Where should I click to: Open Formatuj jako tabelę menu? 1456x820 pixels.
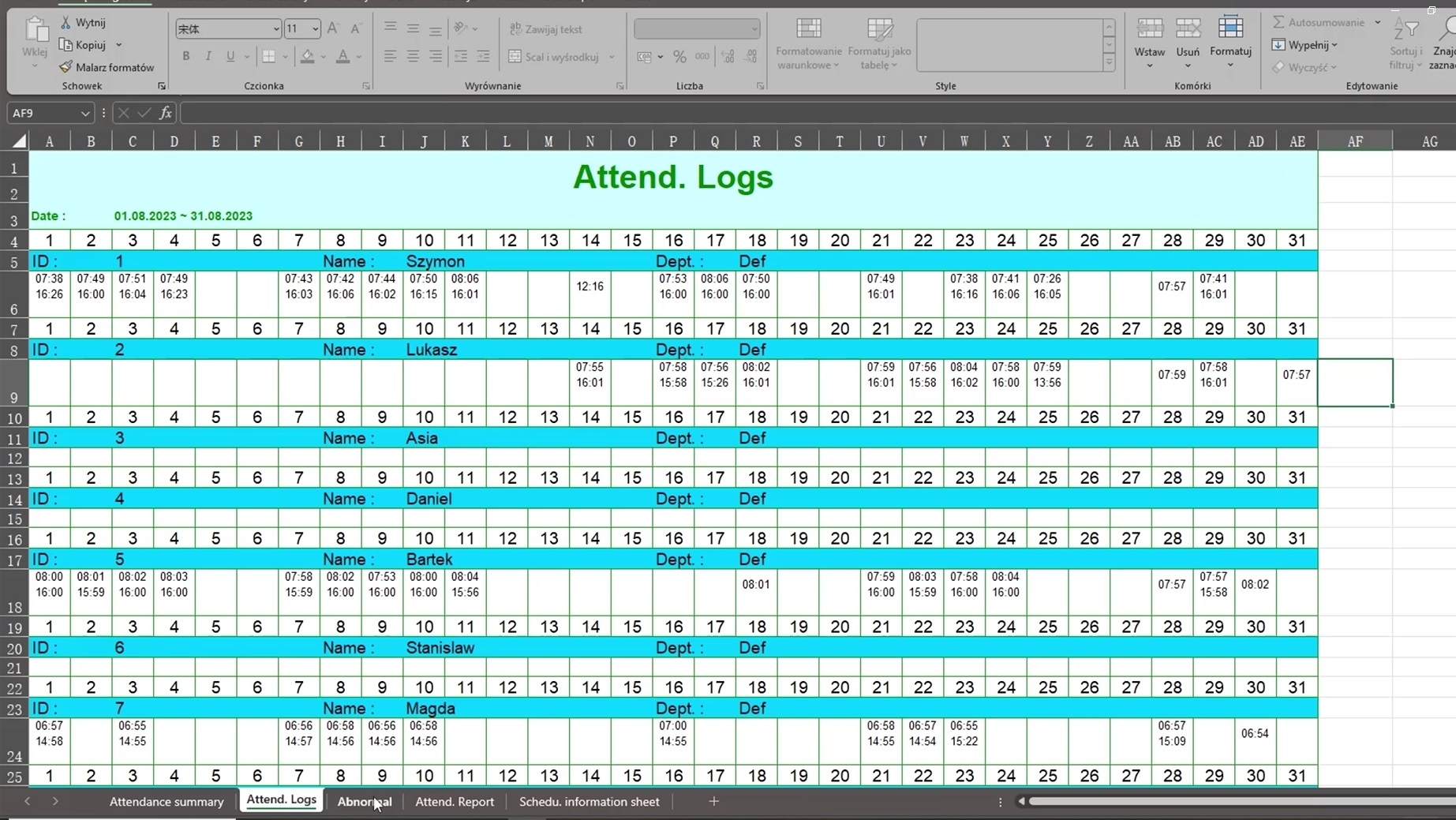tap(879, 44)
